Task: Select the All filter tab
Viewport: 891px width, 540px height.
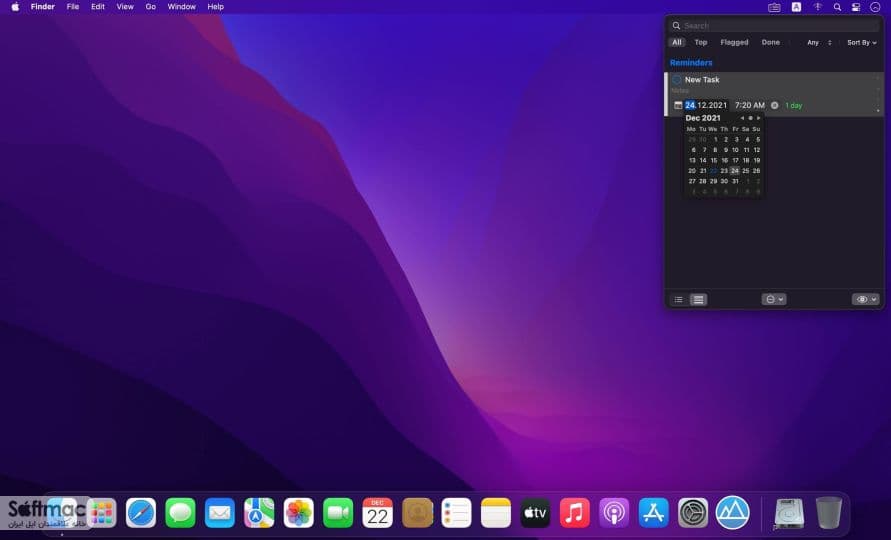Action: tap(677, 43)
